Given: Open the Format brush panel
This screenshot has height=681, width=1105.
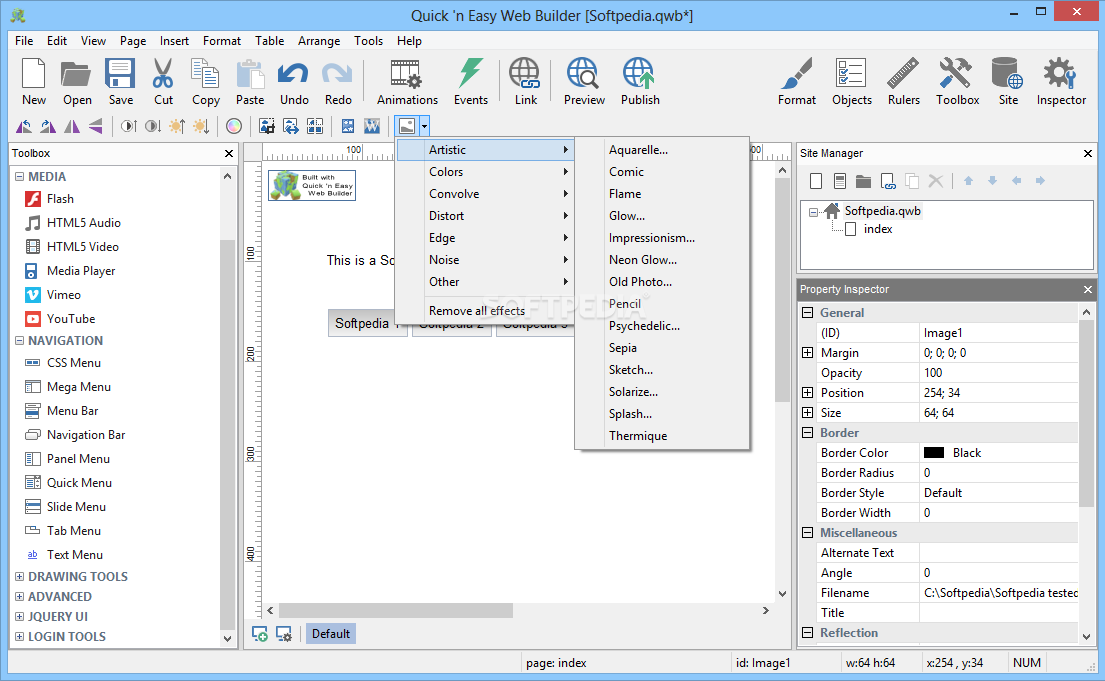Looking at the screenshot, I should [797, 81].
